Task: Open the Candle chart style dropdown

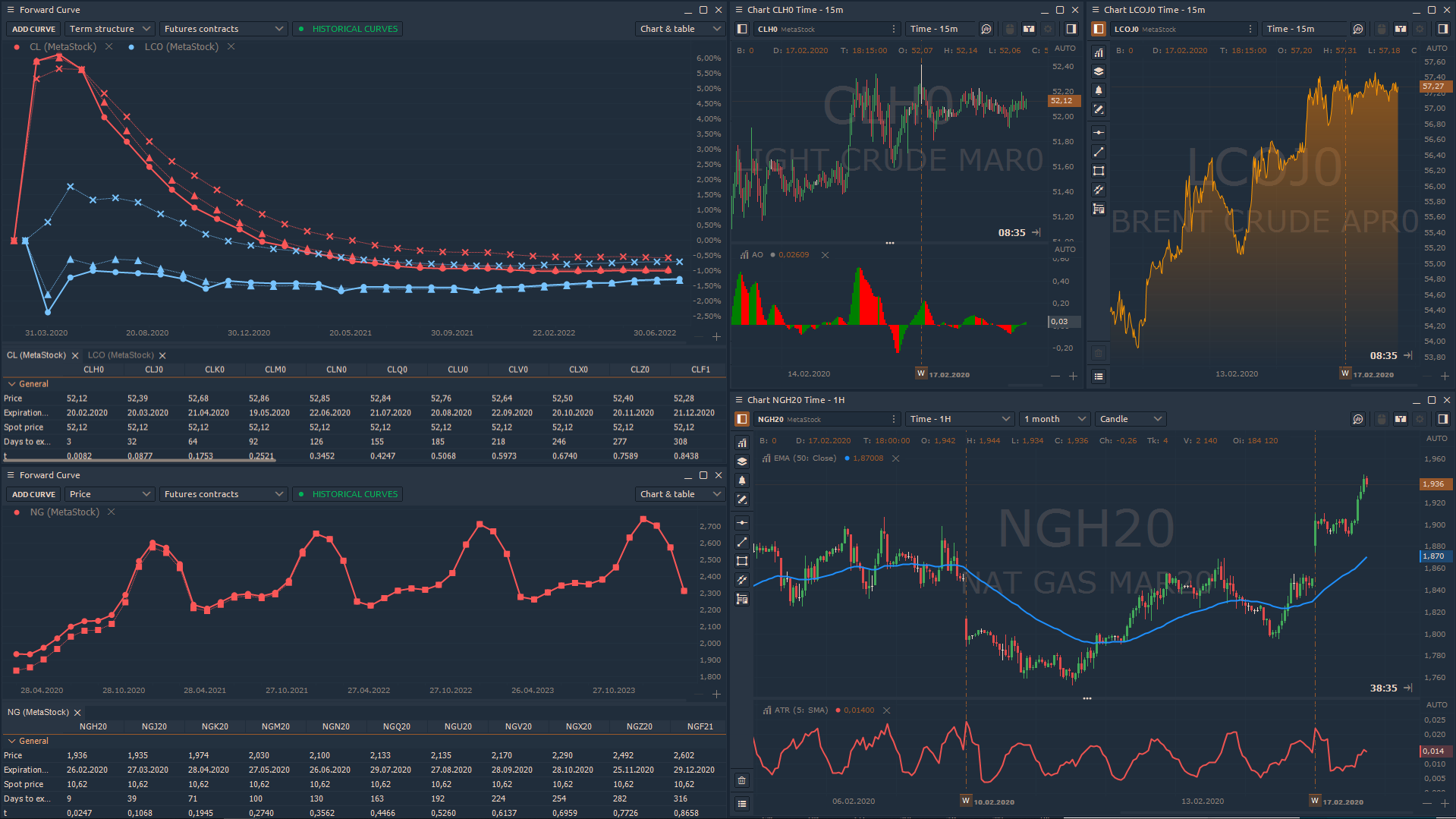Action: click(x=1131, y=419)
